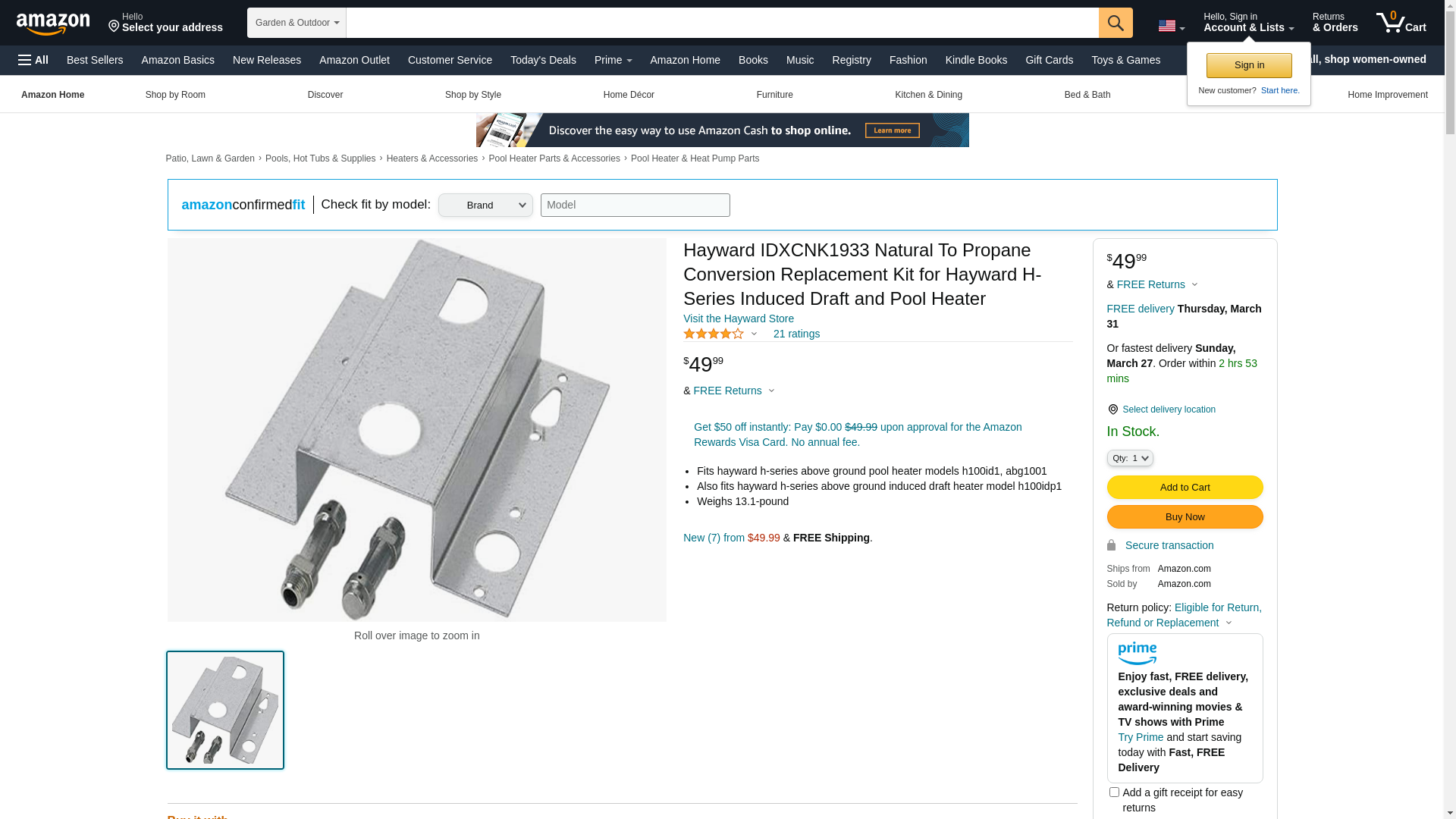Select Kitchen & Dining category tab
Image resolution: width=1456 pixels, height=819 pixels.
(x=928, y=95)
